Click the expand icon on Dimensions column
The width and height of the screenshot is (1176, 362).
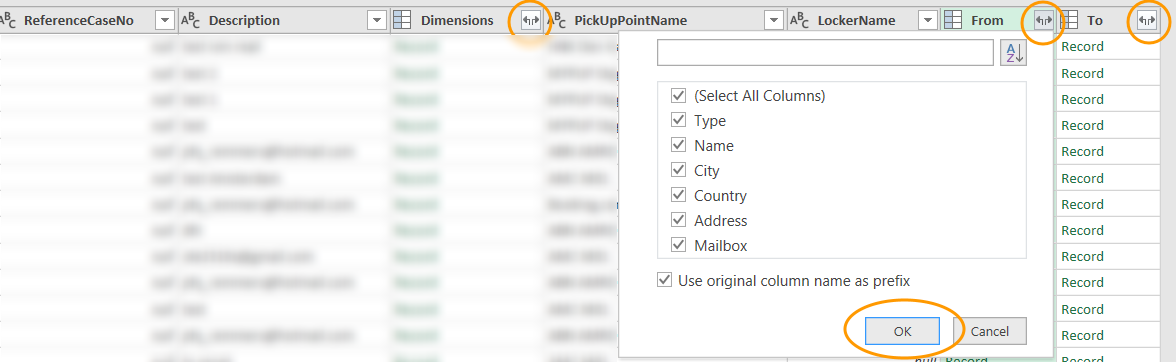point(530,21)
